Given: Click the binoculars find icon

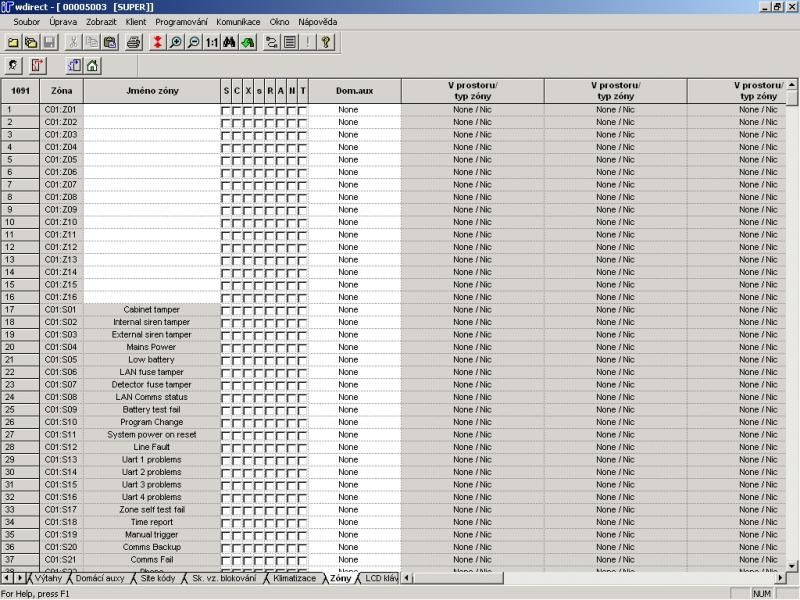Looking at the screenshot, I should [229, 42].
